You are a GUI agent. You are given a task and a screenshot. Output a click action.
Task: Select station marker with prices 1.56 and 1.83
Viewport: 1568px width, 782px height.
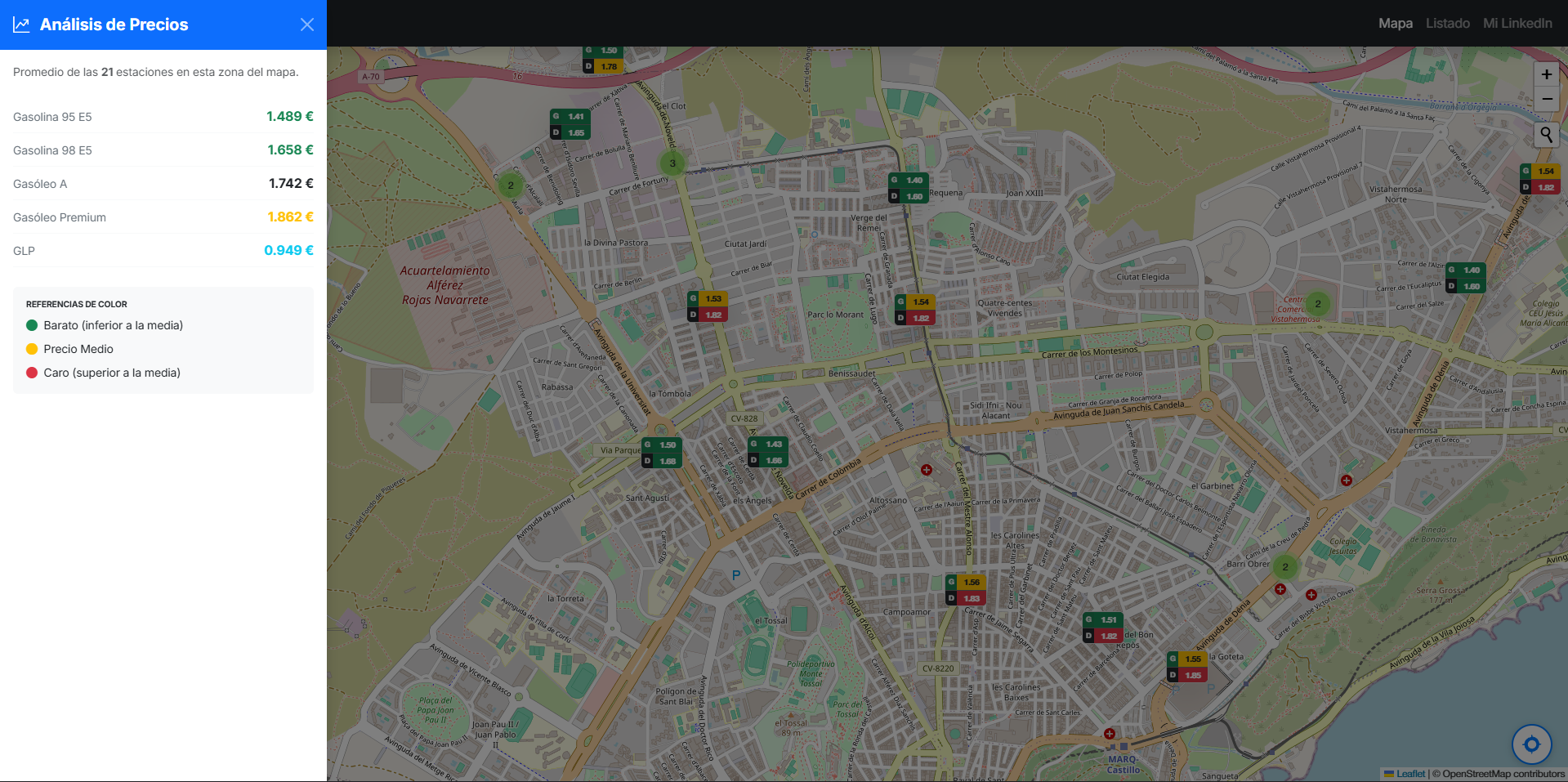[965, 590]
